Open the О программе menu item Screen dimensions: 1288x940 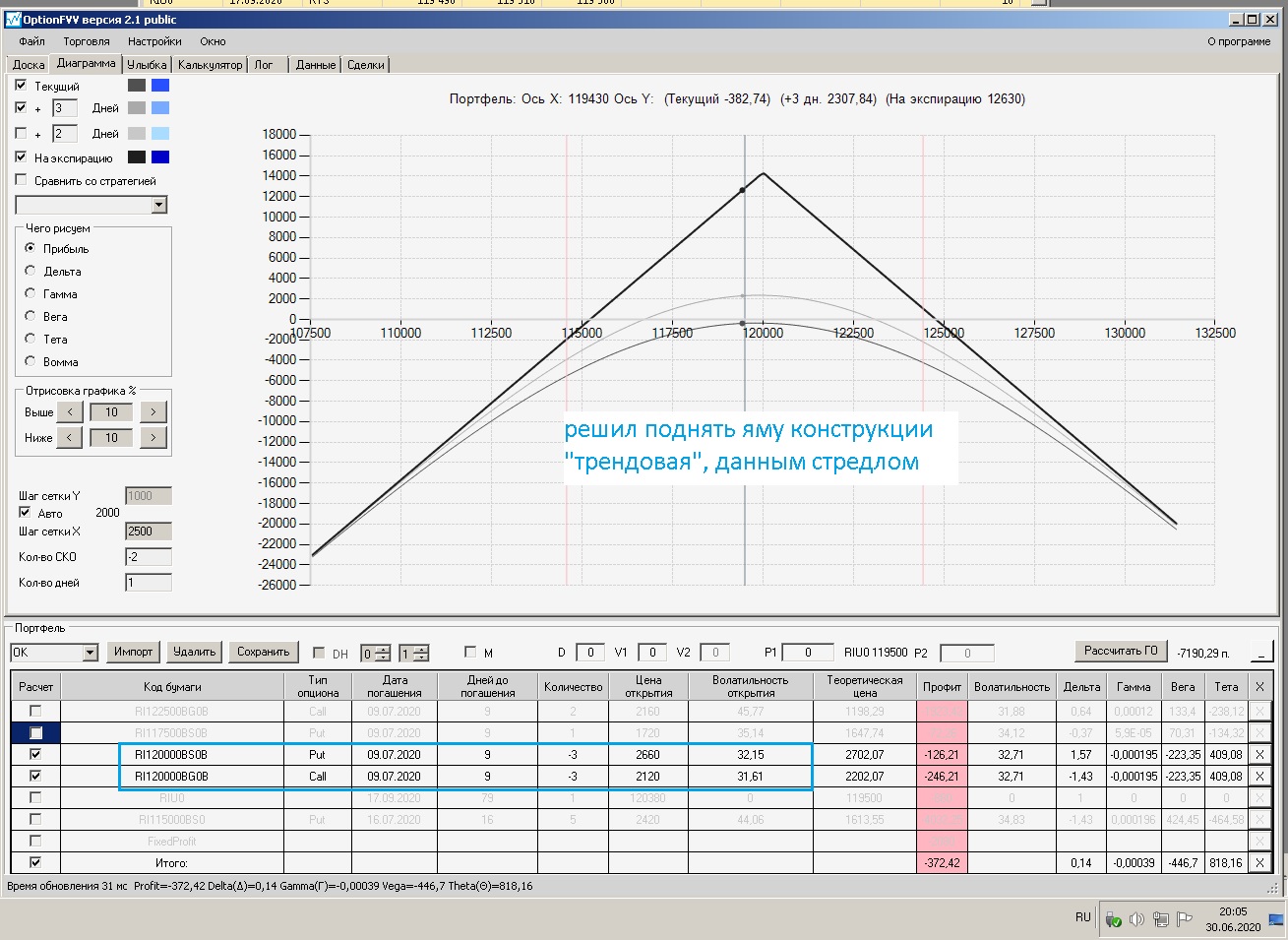coord(1239,41)
